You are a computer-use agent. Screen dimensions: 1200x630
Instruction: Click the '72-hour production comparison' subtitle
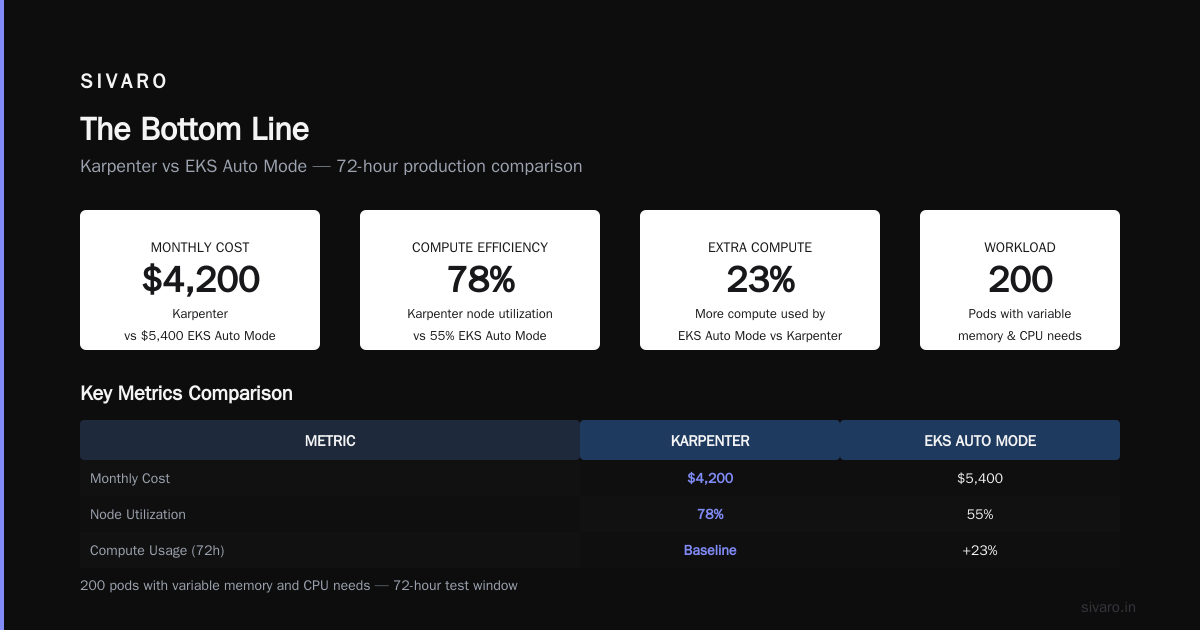tap(459, 166)
